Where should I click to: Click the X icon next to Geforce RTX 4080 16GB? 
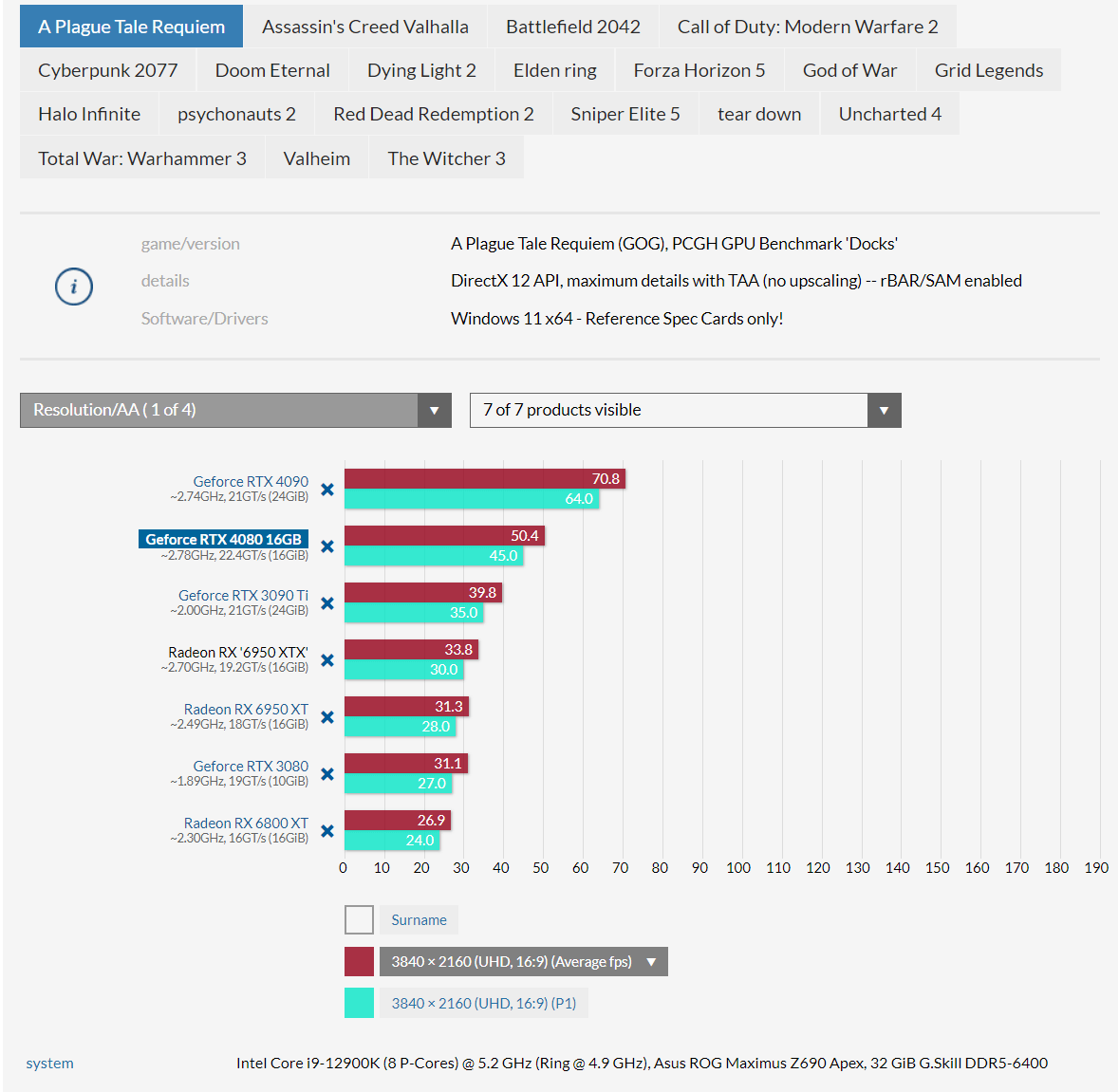327,546
